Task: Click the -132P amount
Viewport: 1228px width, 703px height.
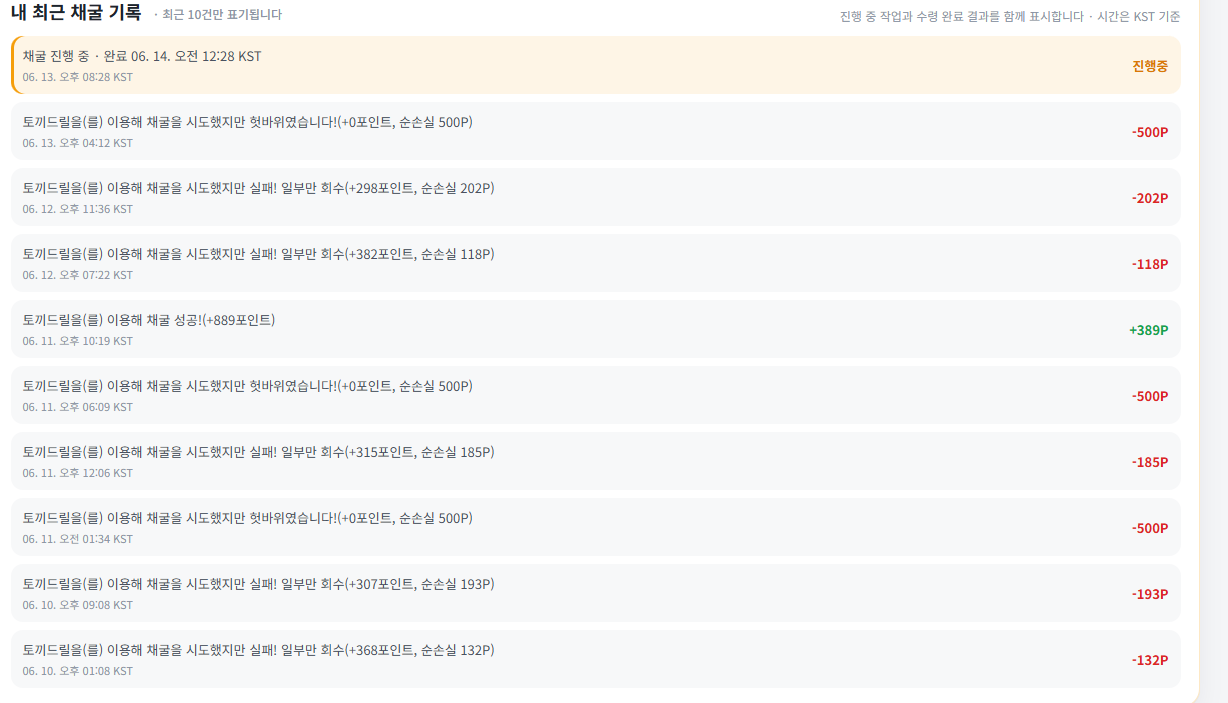Action: coord(1150,660)
